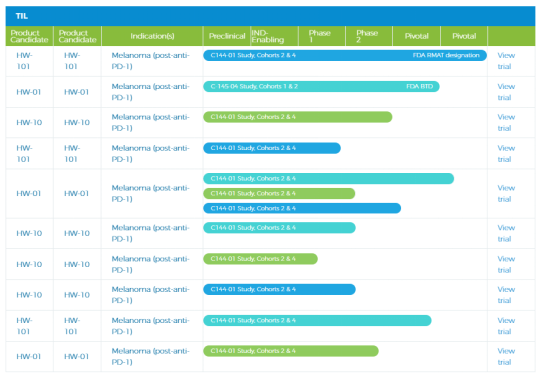Click the teal bar in the ninth row
The height and width of the screenshot is (379, 537).
(317, 320)
